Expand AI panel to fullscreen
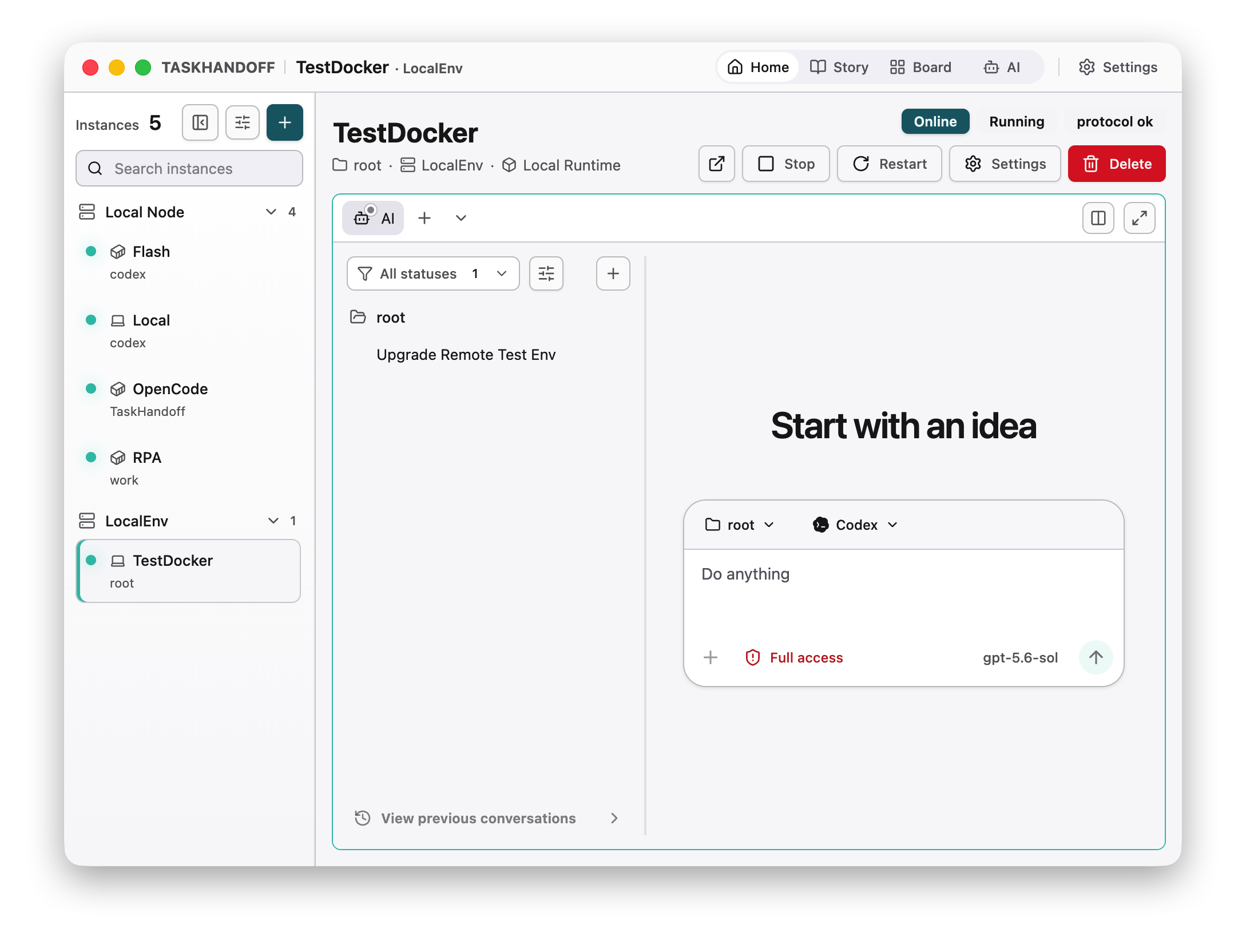The width and height of the screenshot is (1246, 952). (1139, 218)
